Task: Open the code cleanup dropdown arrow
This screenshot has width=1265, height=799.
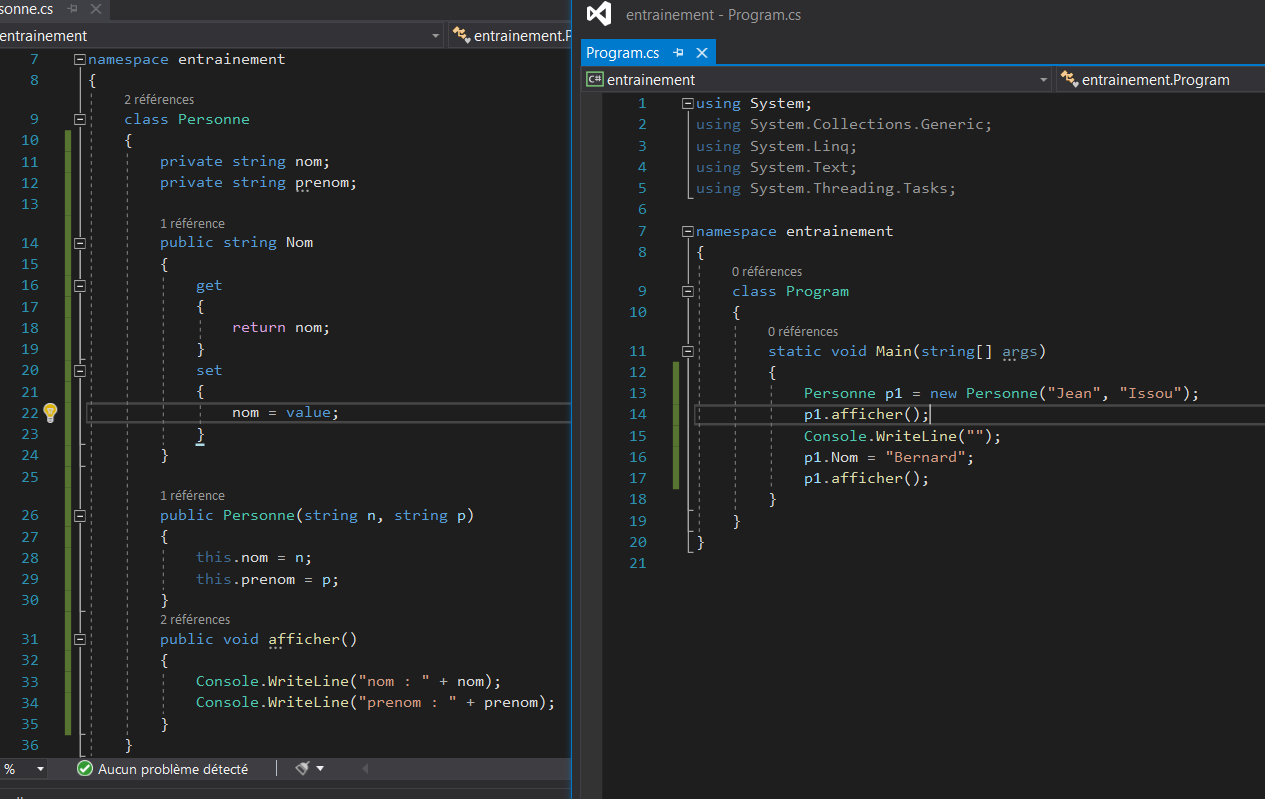Action: [320, 769]
